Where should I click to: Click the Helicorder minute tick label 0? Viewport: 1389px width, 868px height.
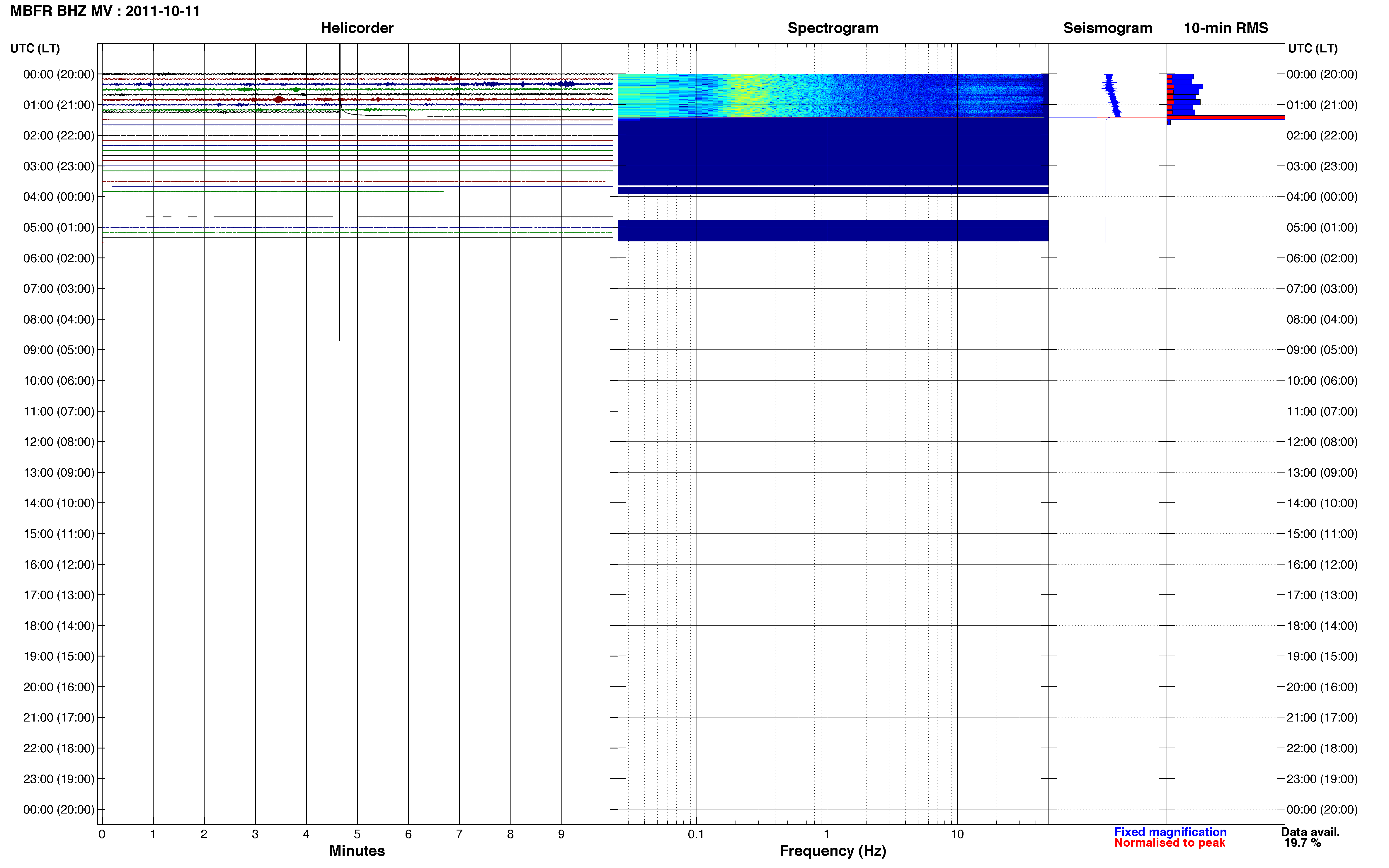click(102, 834)
